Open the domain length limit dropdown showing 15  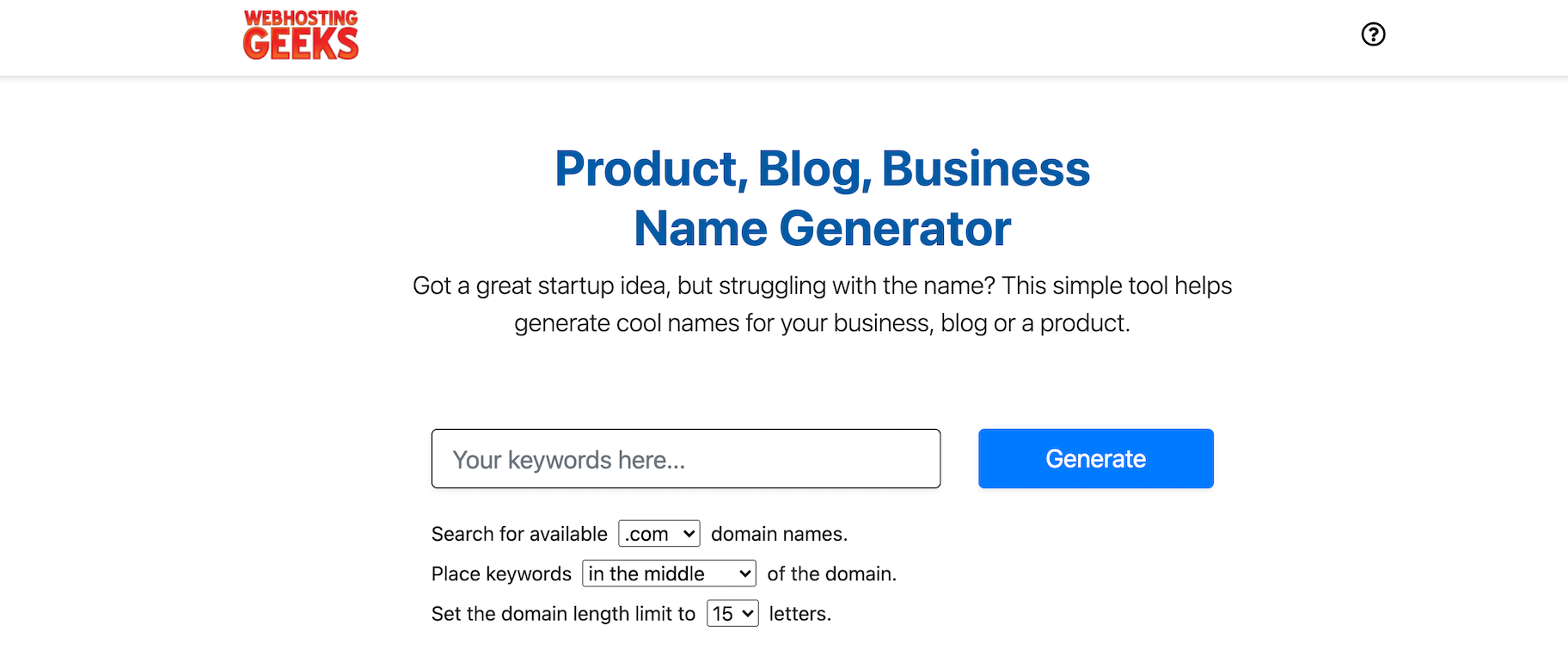point(732,614)
